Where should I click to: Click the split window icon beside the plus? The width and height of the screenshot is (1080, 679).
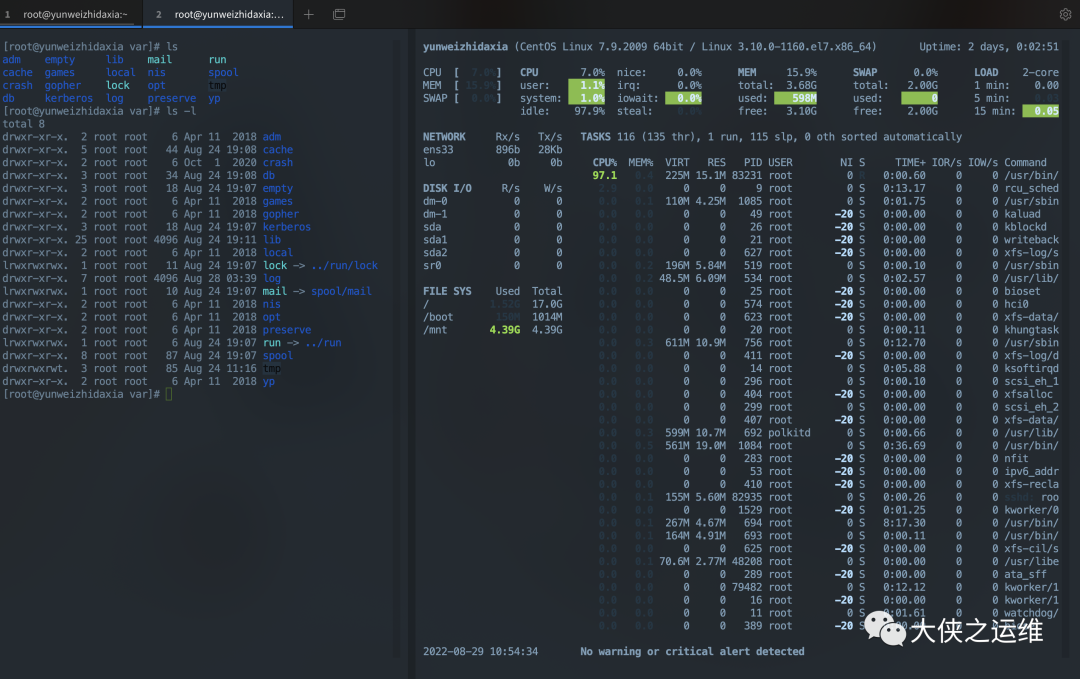[x=339, y=15]
